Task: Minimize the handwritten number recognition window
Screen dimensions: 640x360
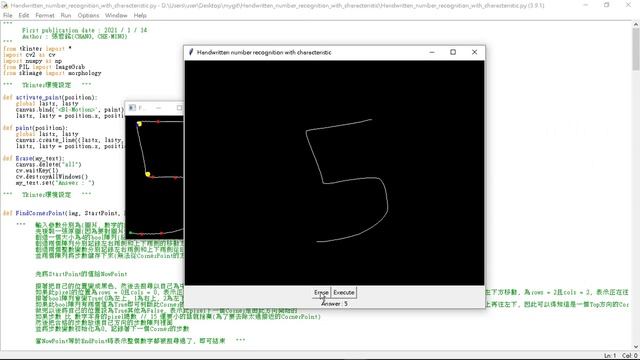Action: point(432,52)
